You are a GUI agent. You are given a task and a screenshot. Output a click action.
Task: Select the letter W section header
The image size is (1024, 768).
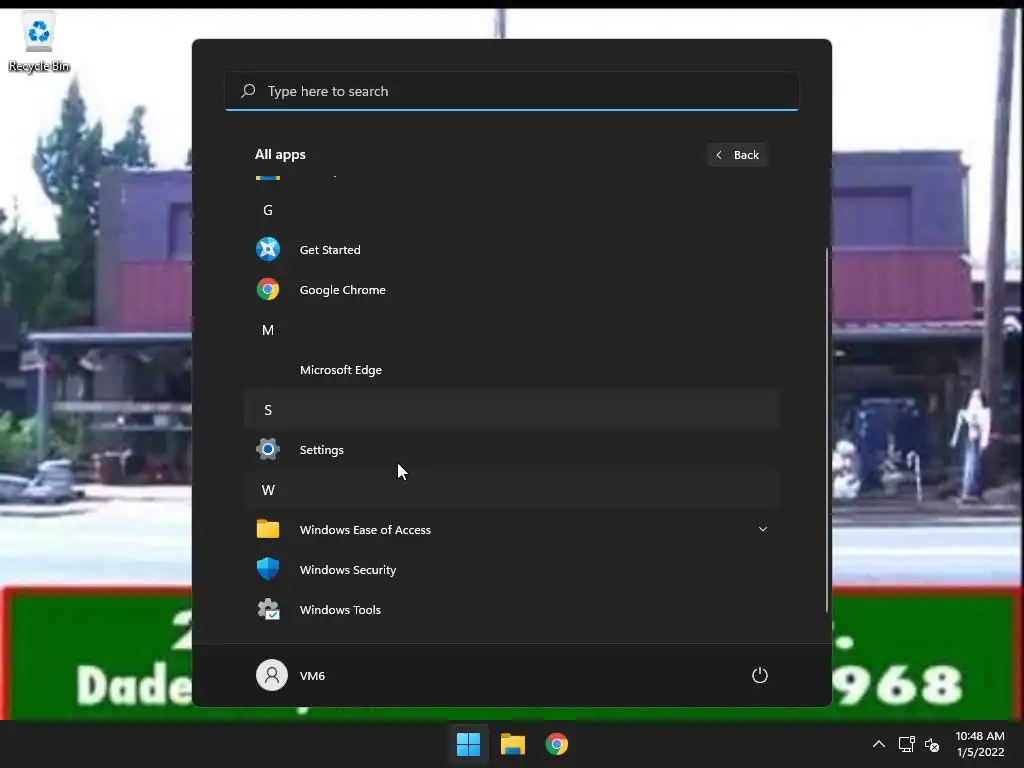click(x=512, y=490)
